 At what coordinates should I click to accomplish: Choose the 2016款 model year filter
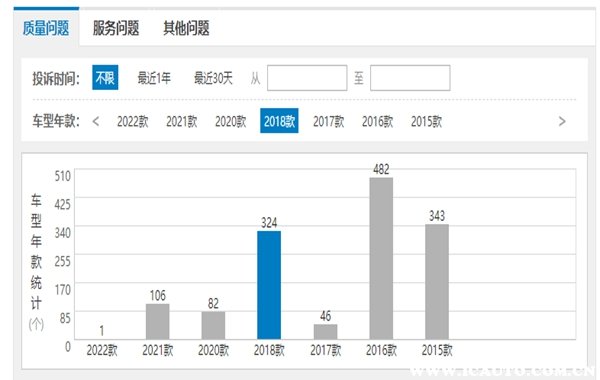pyautogui.click(x=377, y=122)
